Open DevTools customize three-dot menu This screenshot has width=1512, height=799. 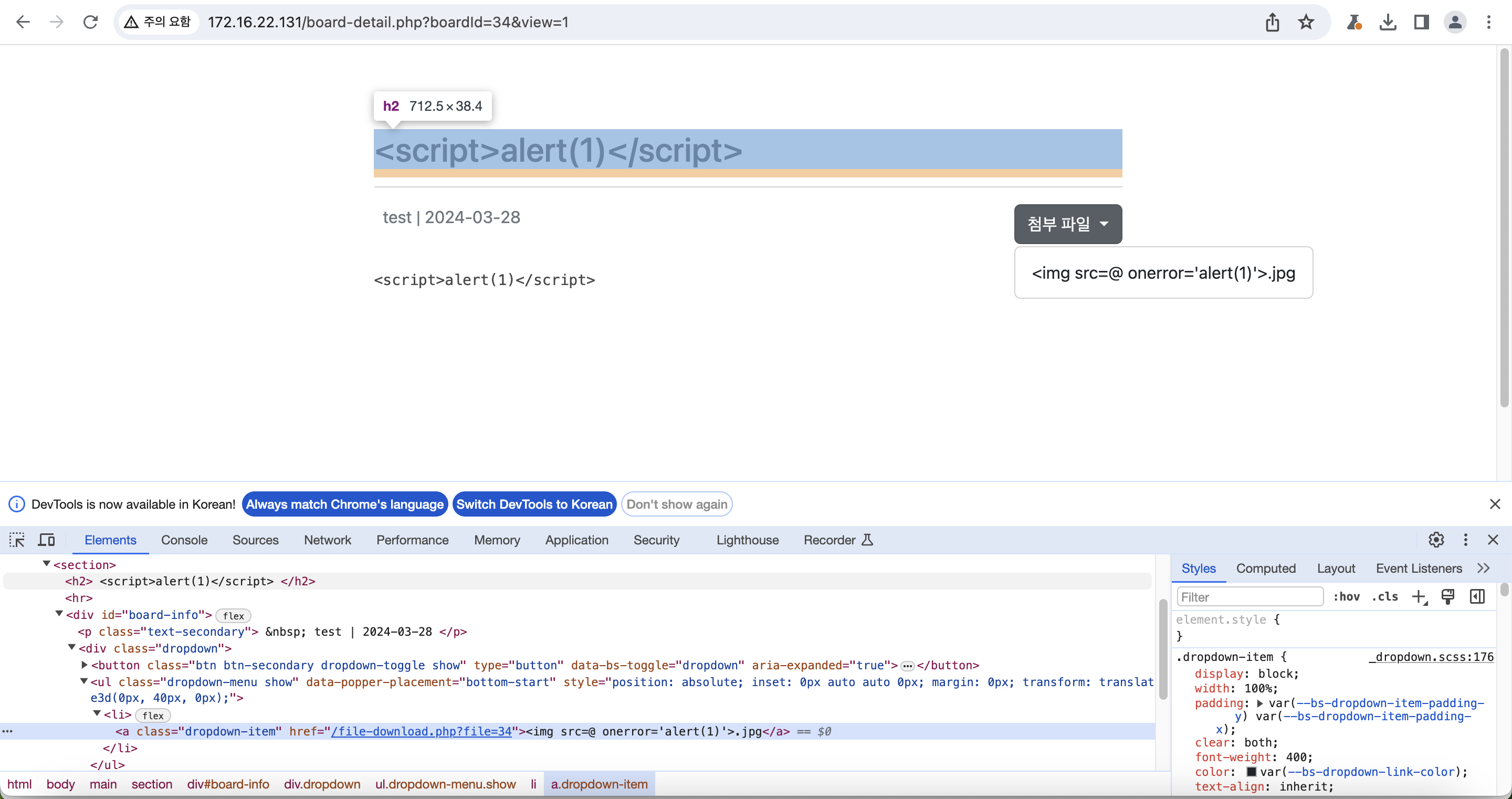(1465, 540)
